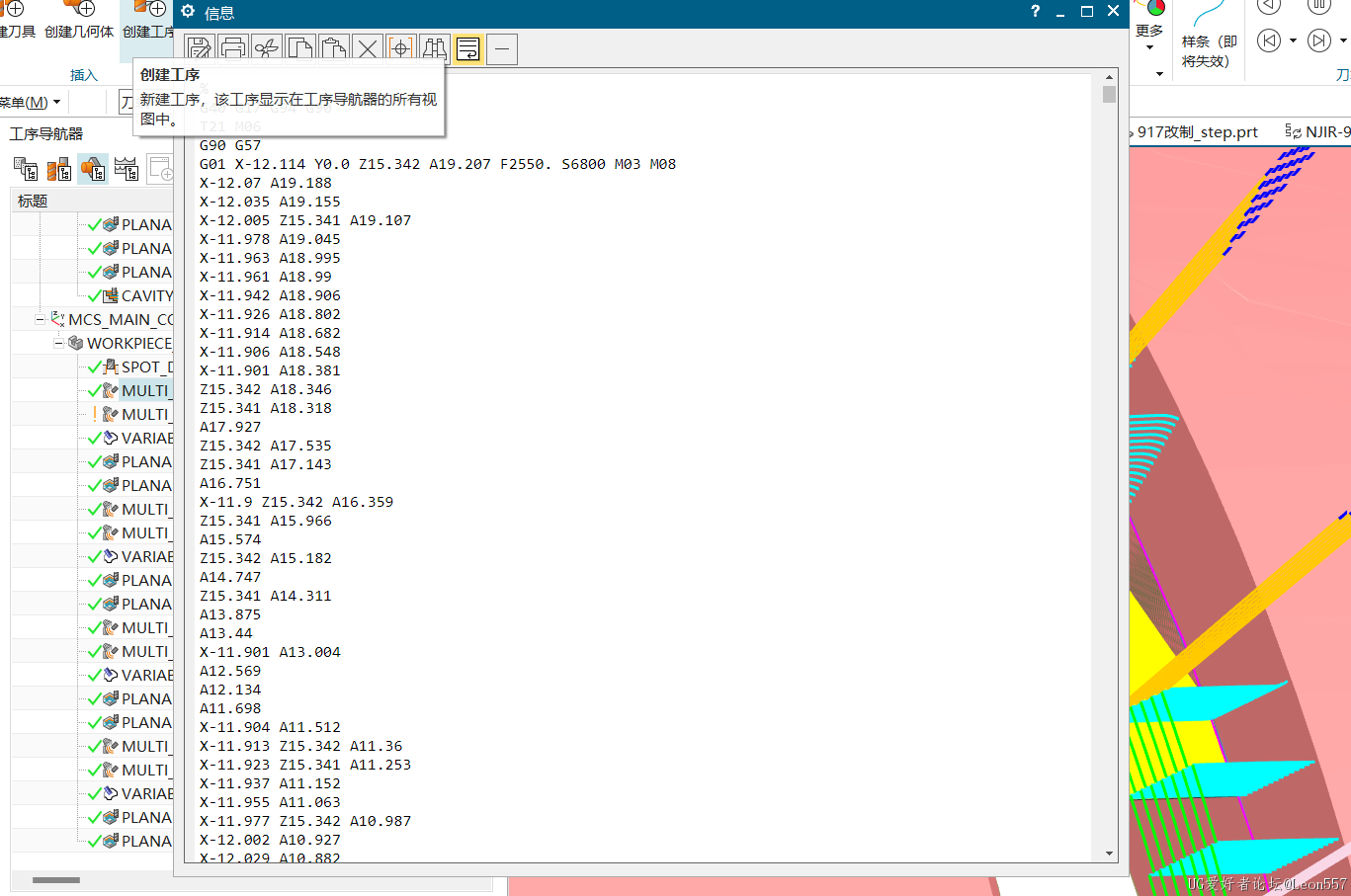This screenshot has height=896, width=1351.
Task: Select the MCS_MAIN_C geometry item
Action: 120,319
